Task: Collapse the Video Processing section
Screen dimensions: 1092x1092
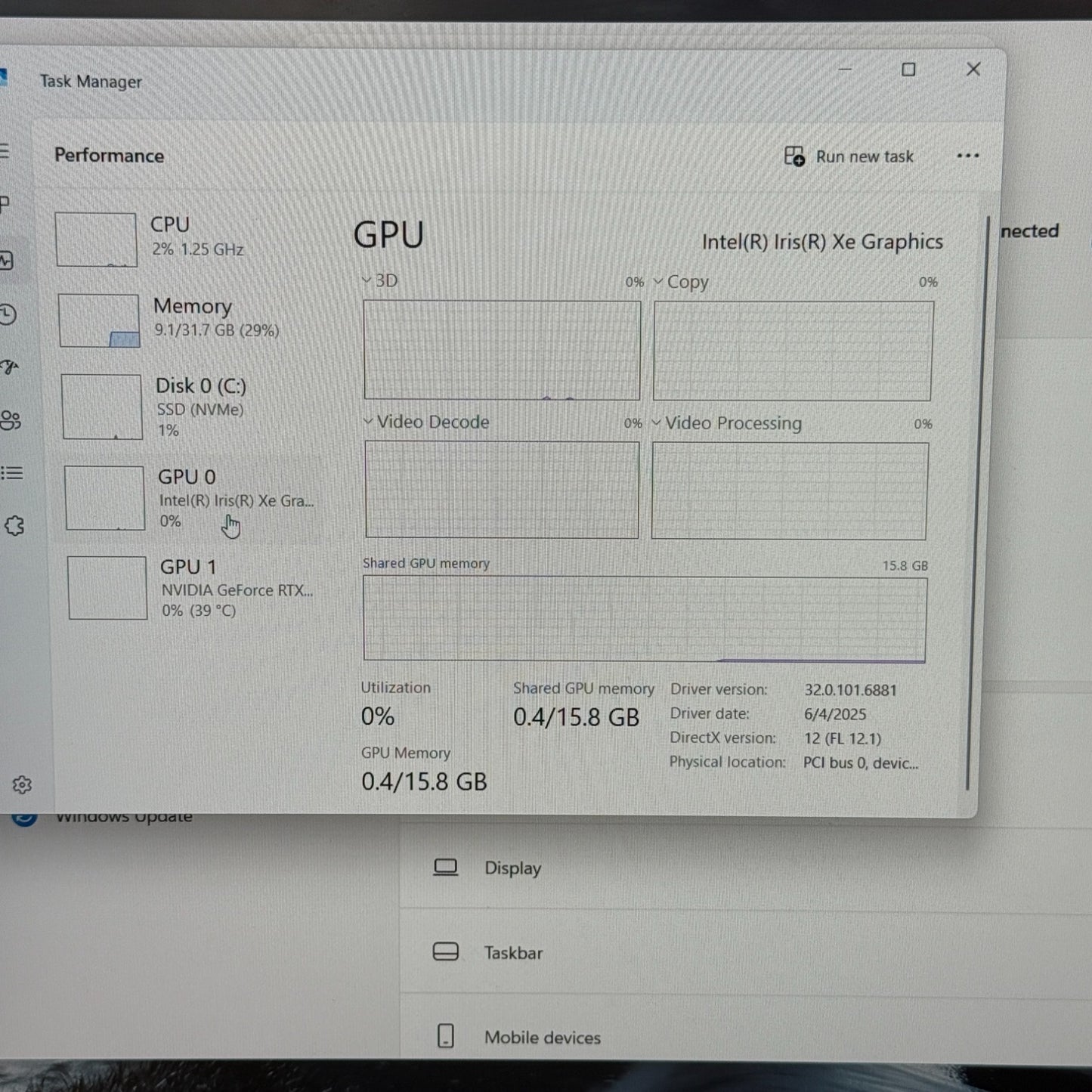Action: coord(657,423)
